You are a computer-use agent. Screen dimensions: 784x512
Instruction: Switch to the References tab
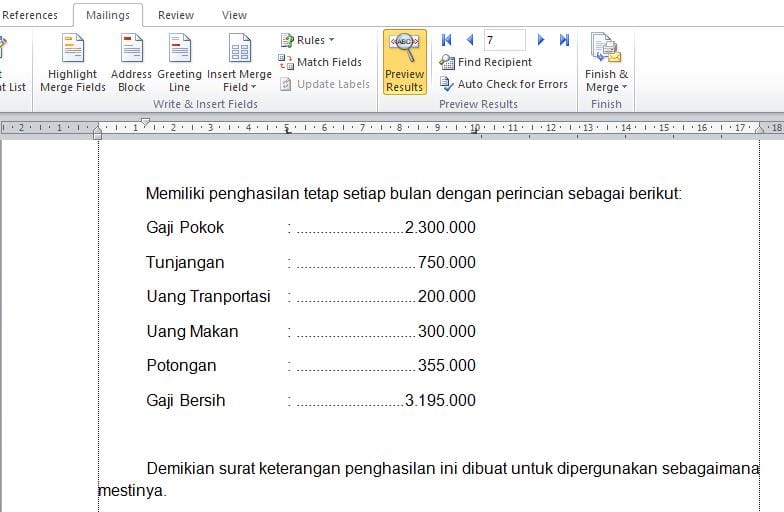pos(30,15)
